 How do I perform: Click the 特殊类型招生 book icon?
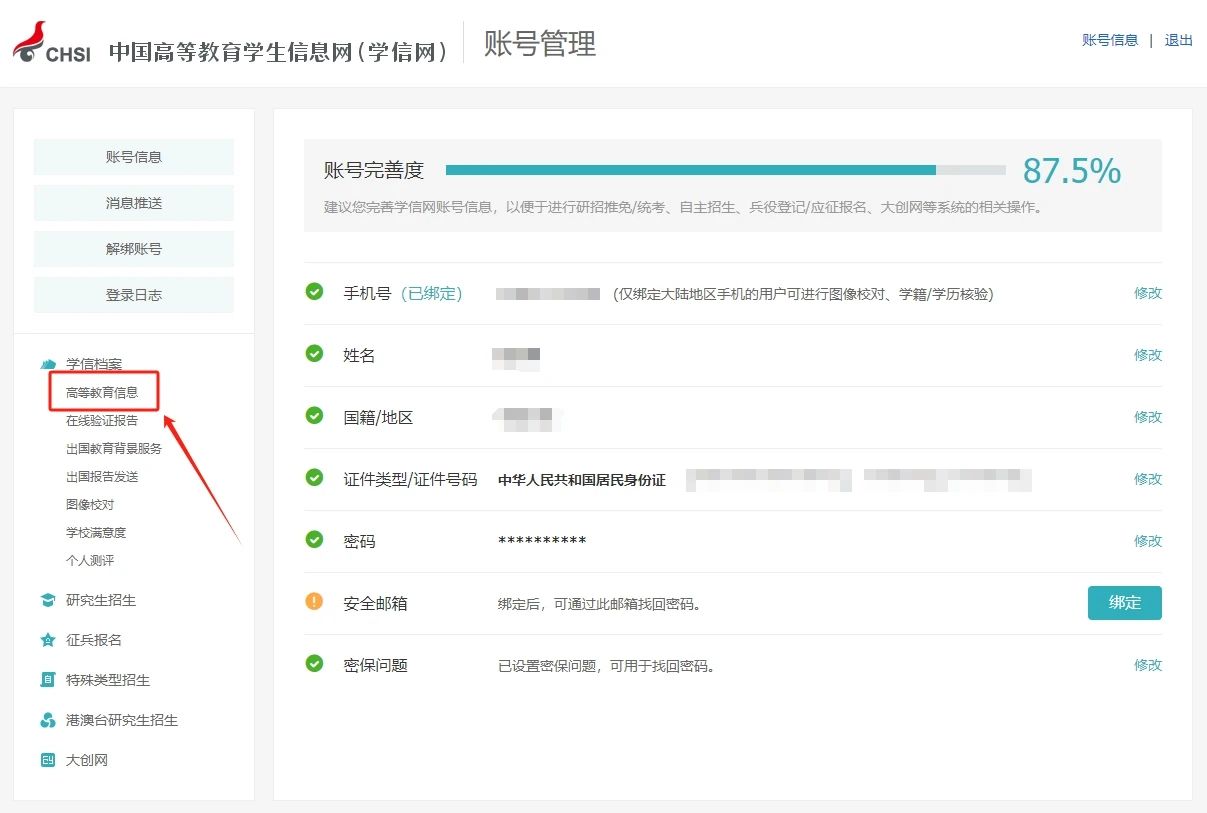pos(47,681)
